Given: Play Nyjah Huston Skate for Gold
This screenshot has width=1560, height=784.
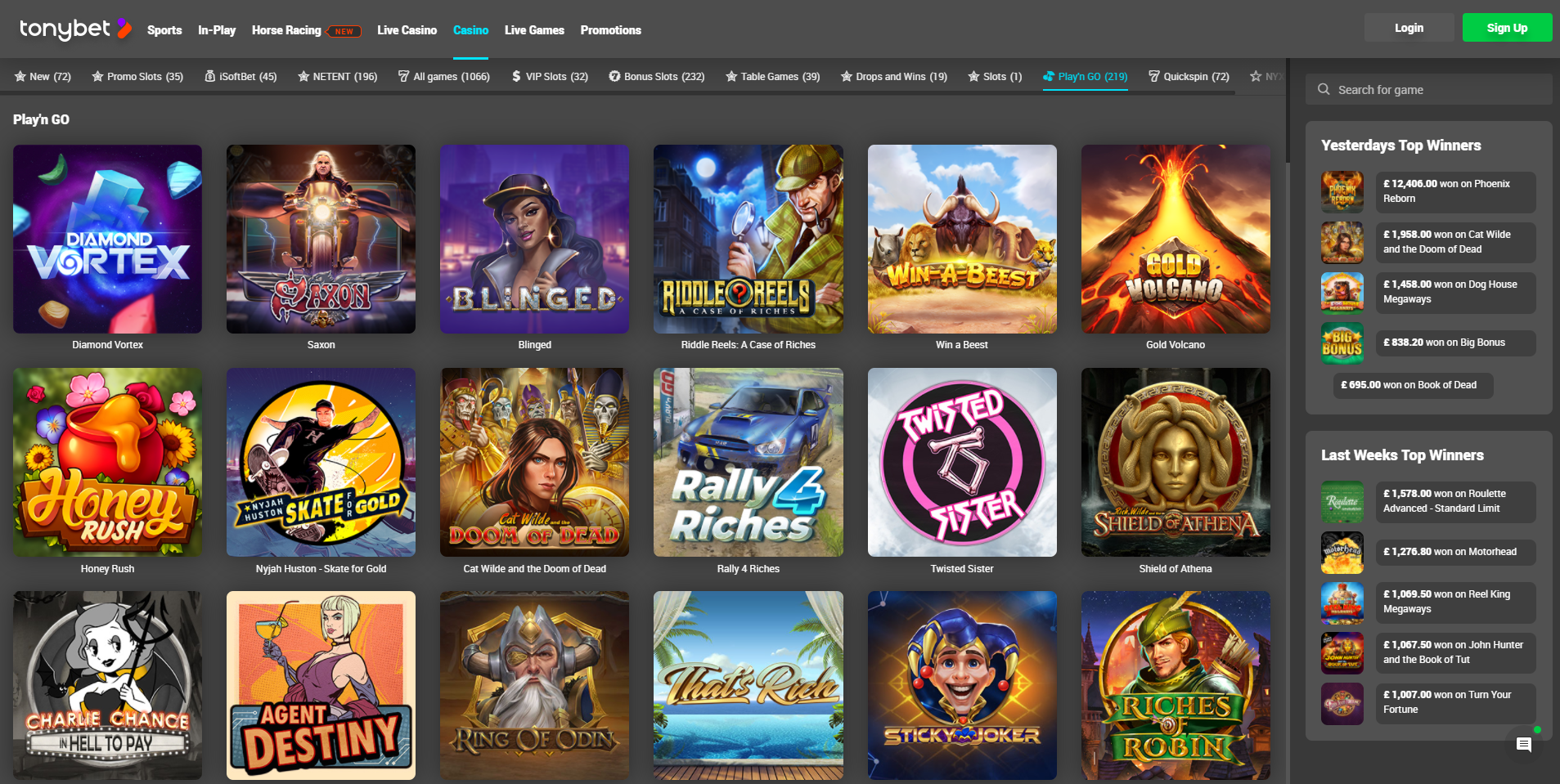Looking at the screenshot, I should coord(321,462).
